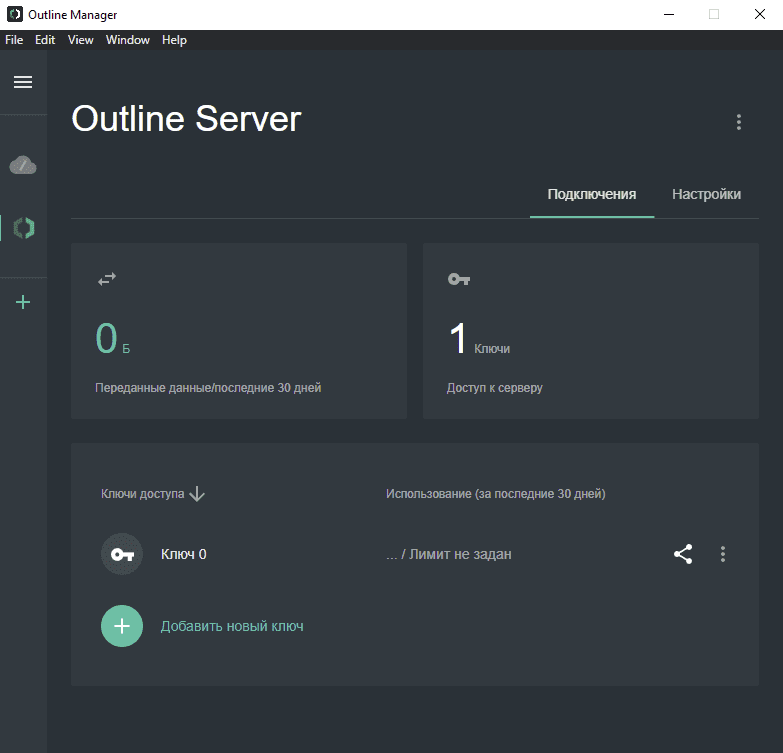The image size is (783, 753).
Task: Click the Ключ 0 name label
Action: 183,554
